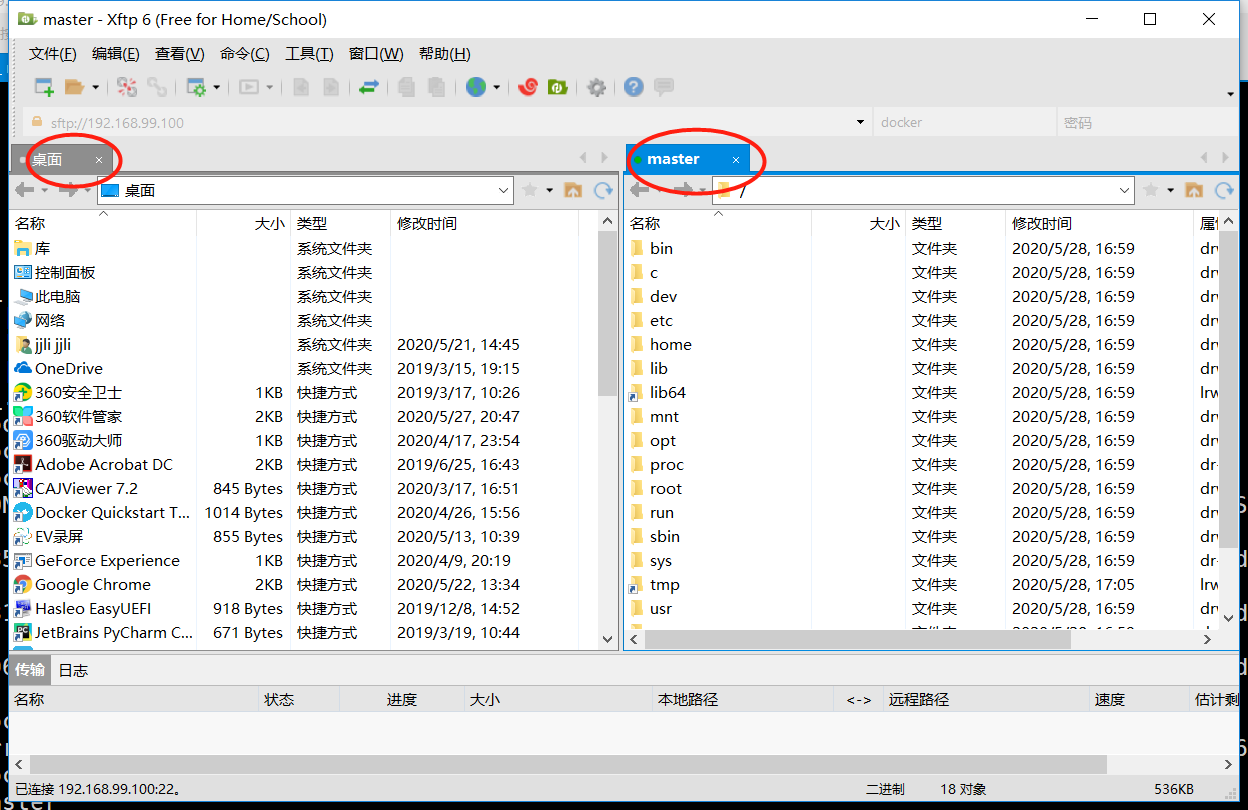Screen dimensions: 1248x810
Task: Open help using the question mark icon
Action: 633,87
